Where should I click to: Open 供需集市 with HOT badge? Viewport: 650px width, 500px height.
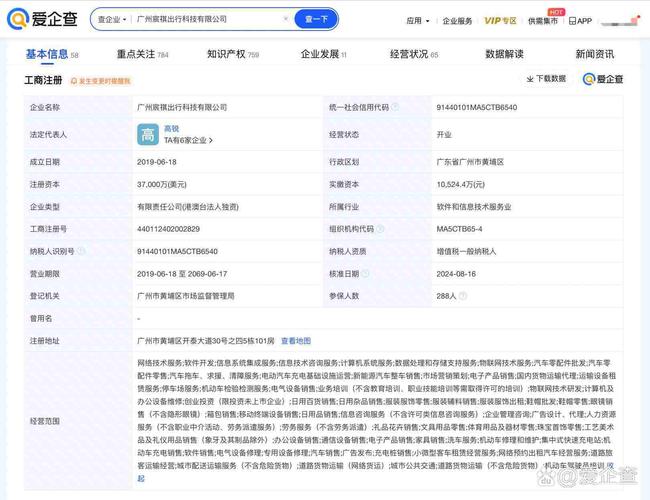543,21
